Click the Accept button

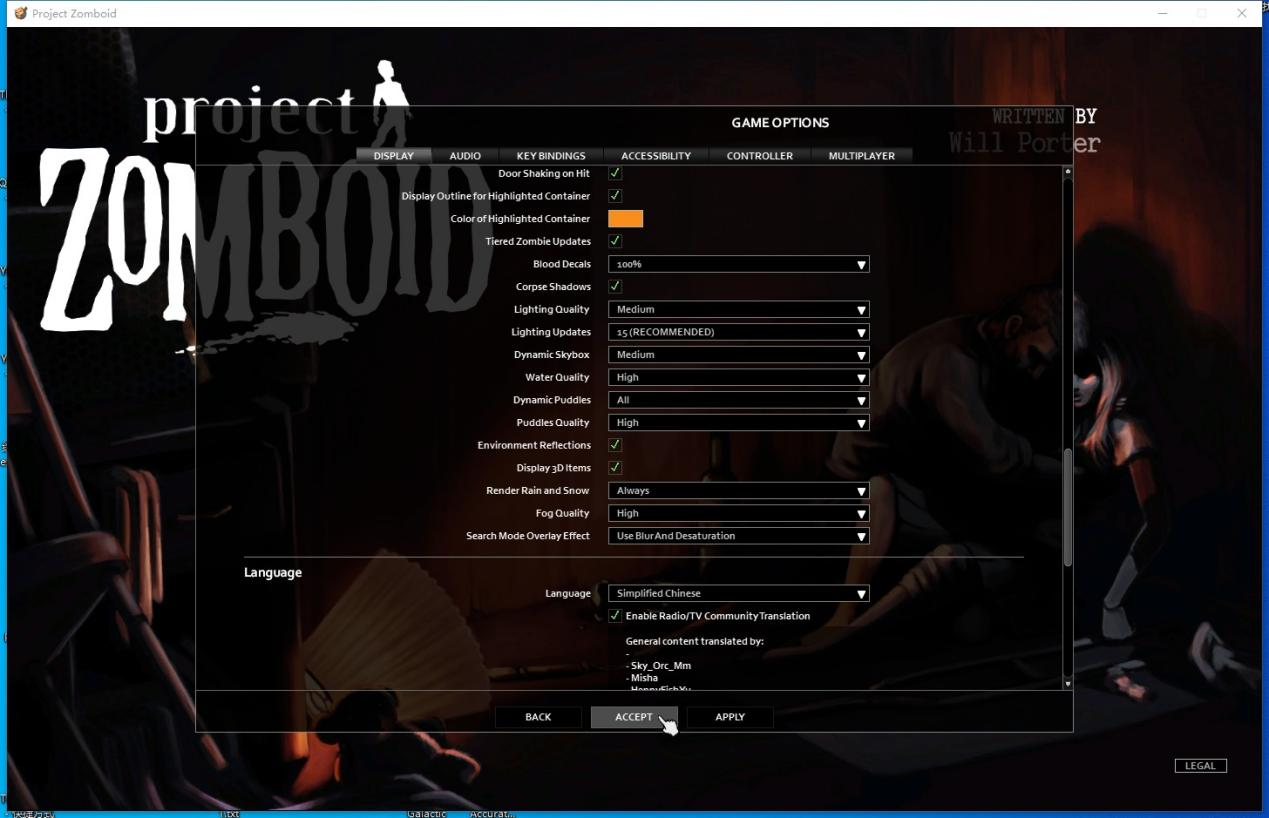tap(634, 717)
